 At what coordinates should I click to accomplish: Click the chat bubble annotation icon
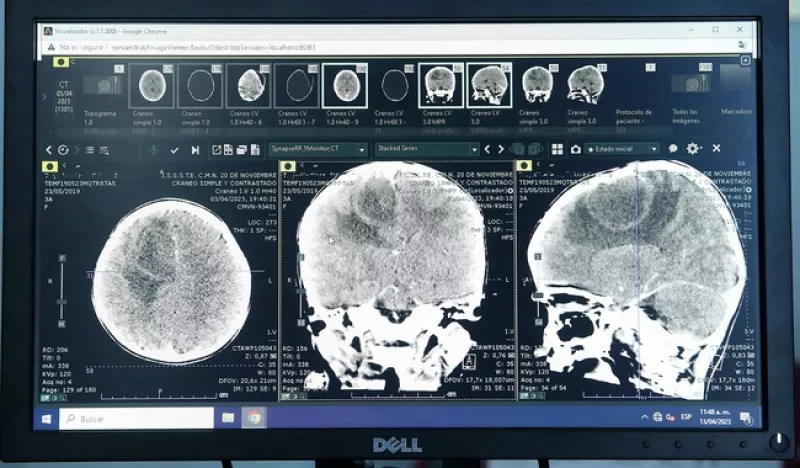(x=673, y=149)
